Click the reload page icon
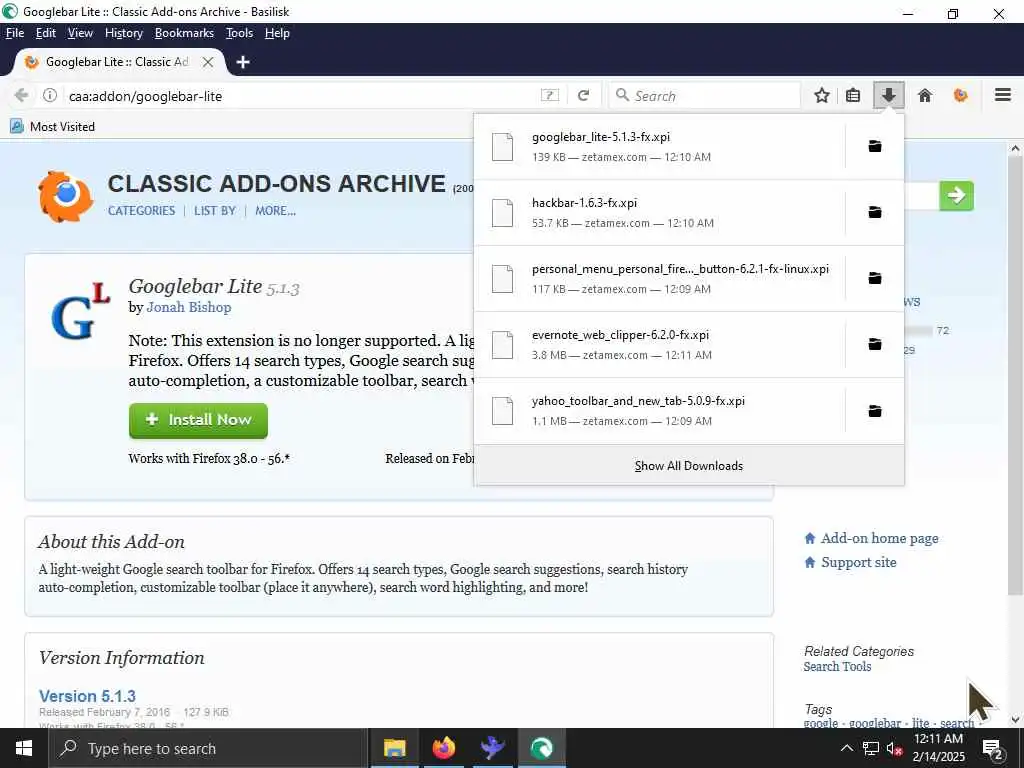The height and width of the screenshot is (768, 1024). 584,96
